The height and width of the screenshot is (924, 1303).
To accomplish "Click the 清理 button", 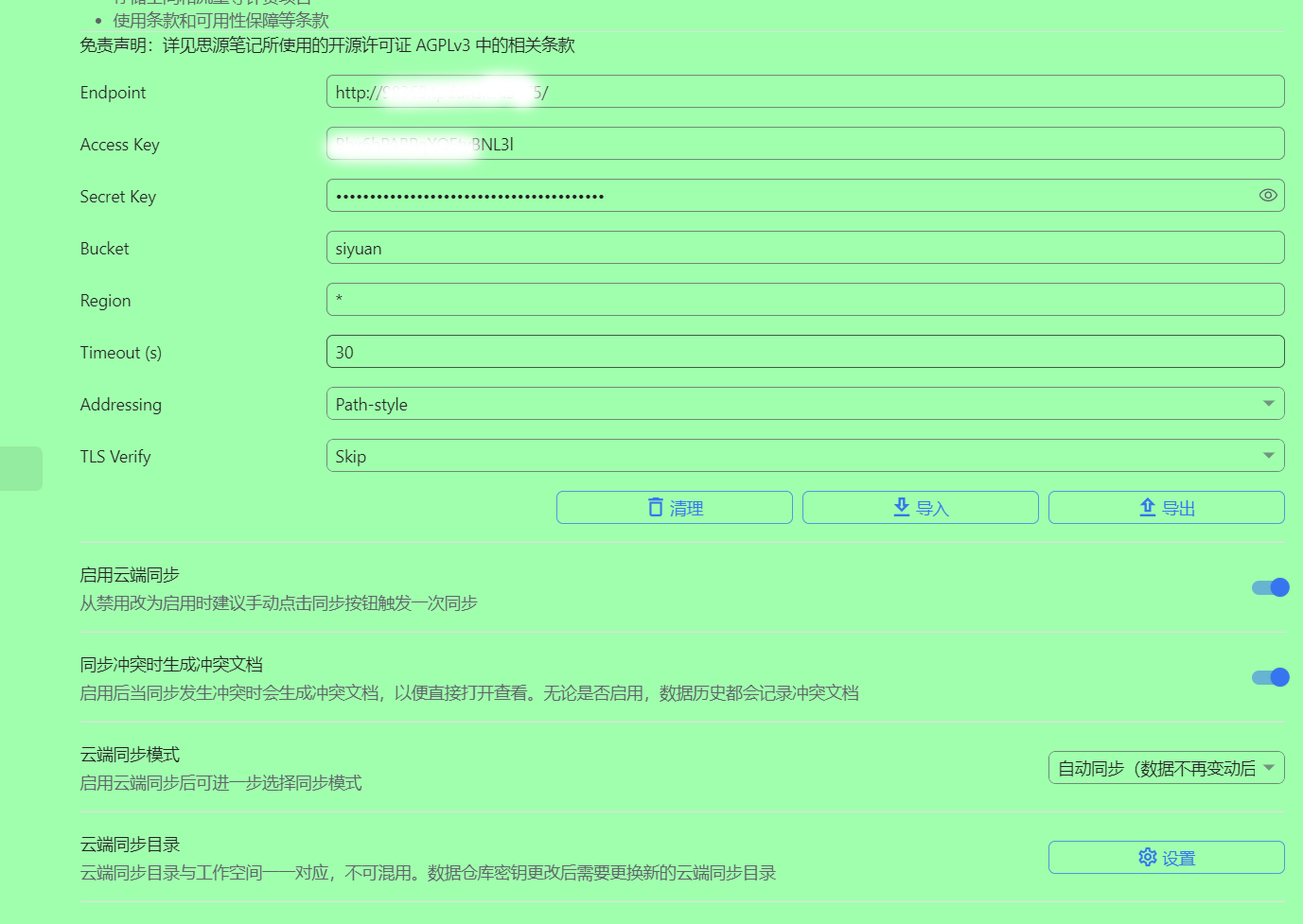I will tap(674, 508).
